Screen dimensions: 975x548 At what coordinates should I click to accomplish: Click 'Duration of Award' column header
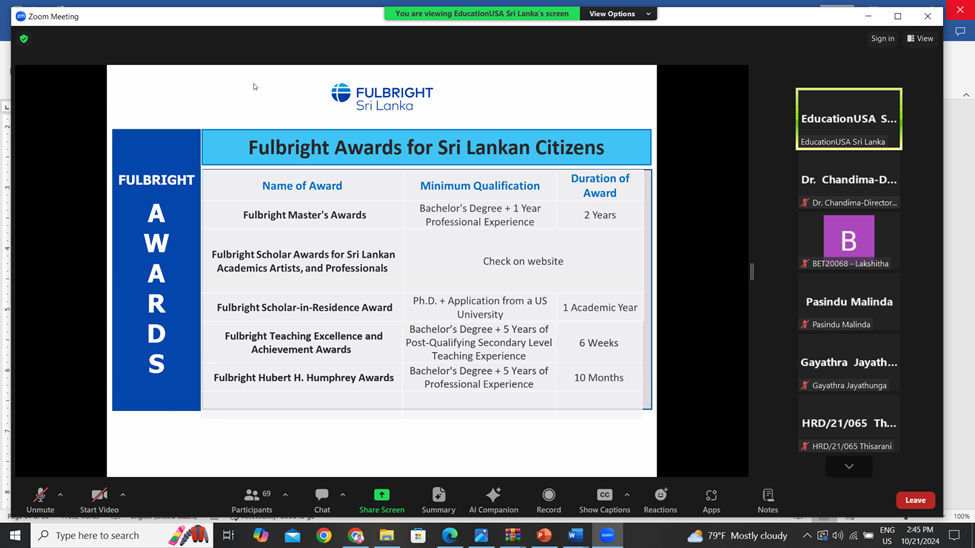[600, 186]
